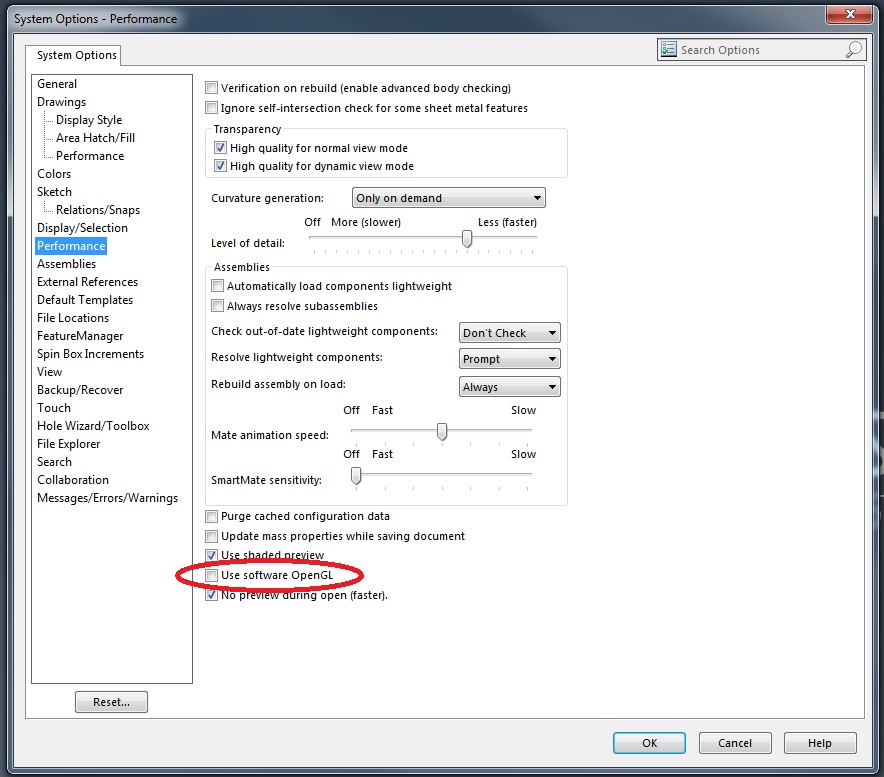The height and width of the screenshot is (777, 884).
Task: Select Drawings in the options tree
Action: coord(61,101)
